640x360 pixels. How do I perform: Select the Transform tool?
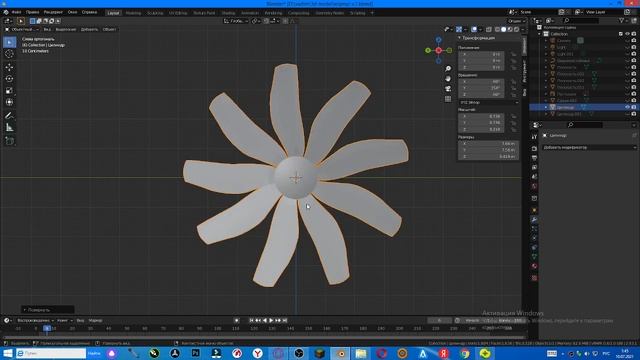point(9,102)
